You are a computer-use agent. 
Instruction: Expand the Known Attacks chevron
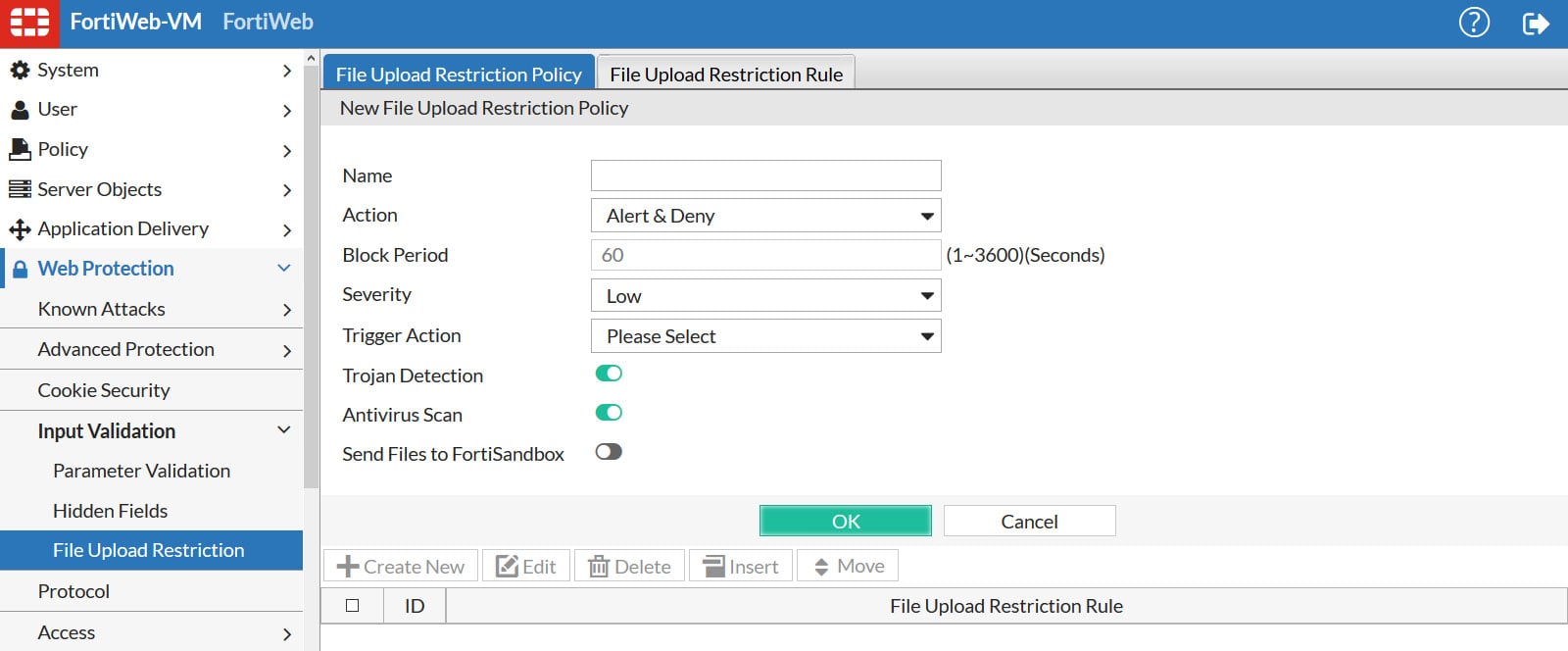[x=286, y=310]
